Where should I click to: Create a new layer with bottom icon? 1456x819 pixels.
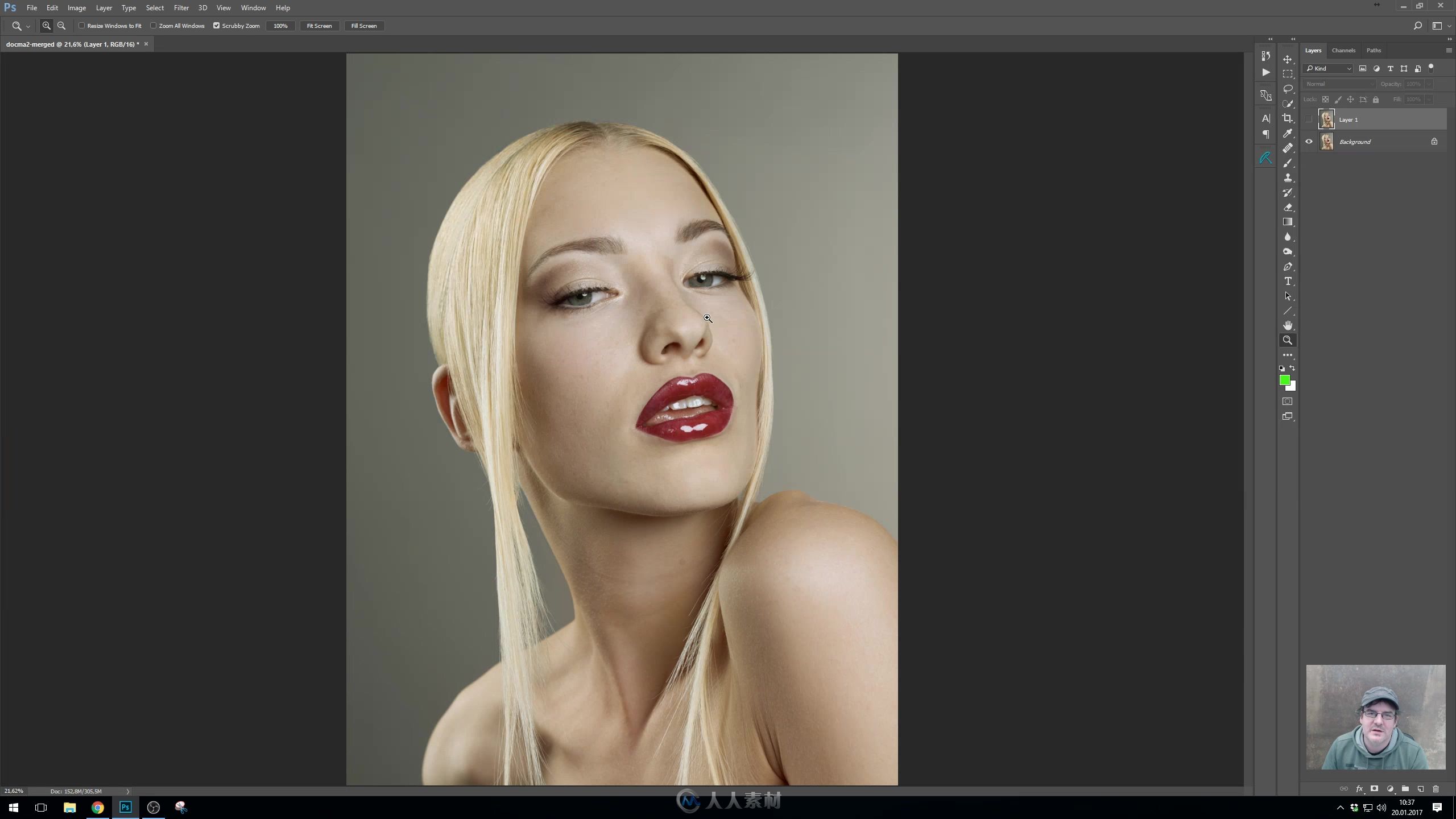[1420, 789]
